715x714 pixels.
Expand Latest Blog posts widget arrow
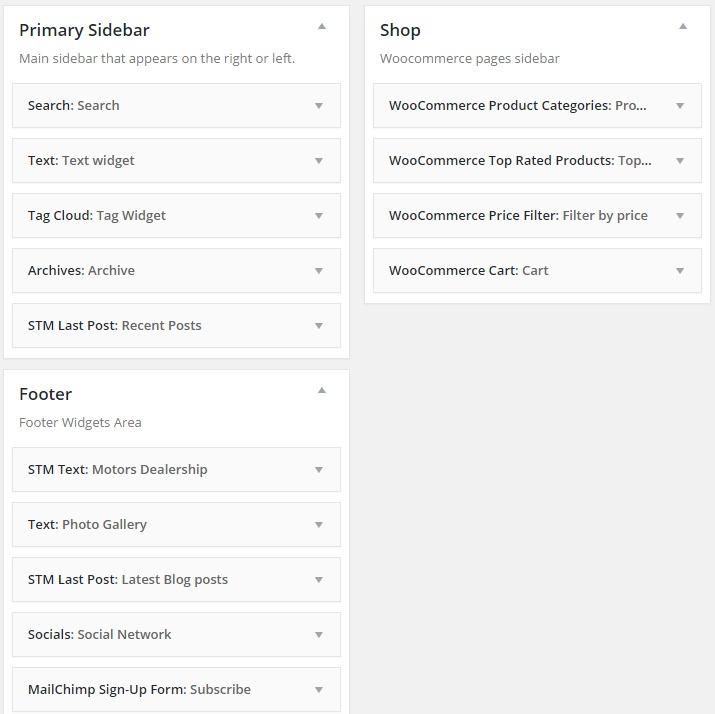pos(319,580)
